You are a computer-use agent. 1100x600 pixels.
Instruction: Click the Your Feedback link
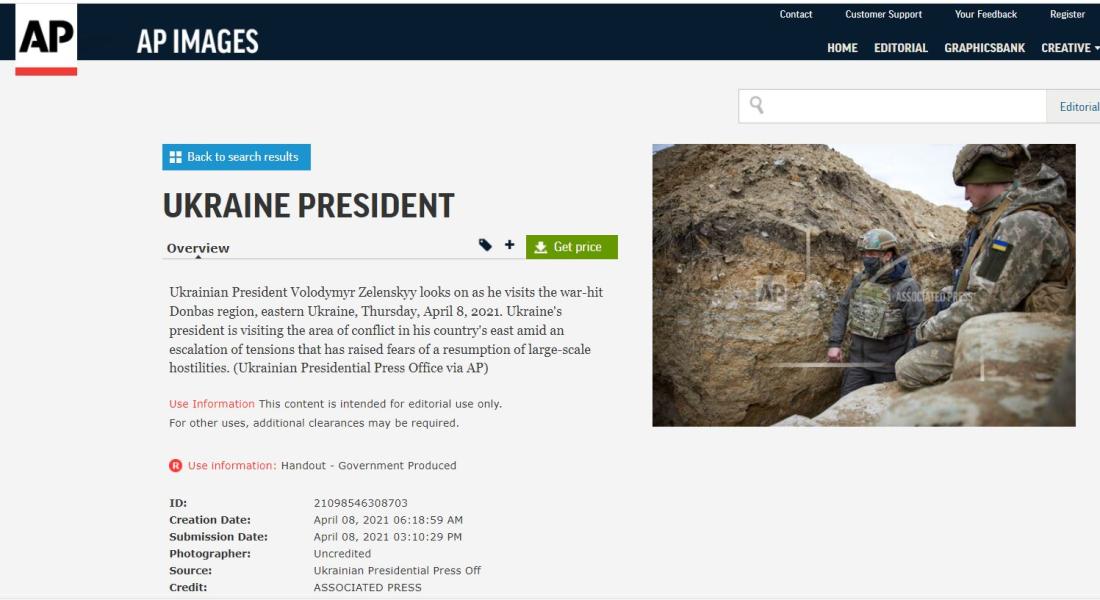[985, 14]
